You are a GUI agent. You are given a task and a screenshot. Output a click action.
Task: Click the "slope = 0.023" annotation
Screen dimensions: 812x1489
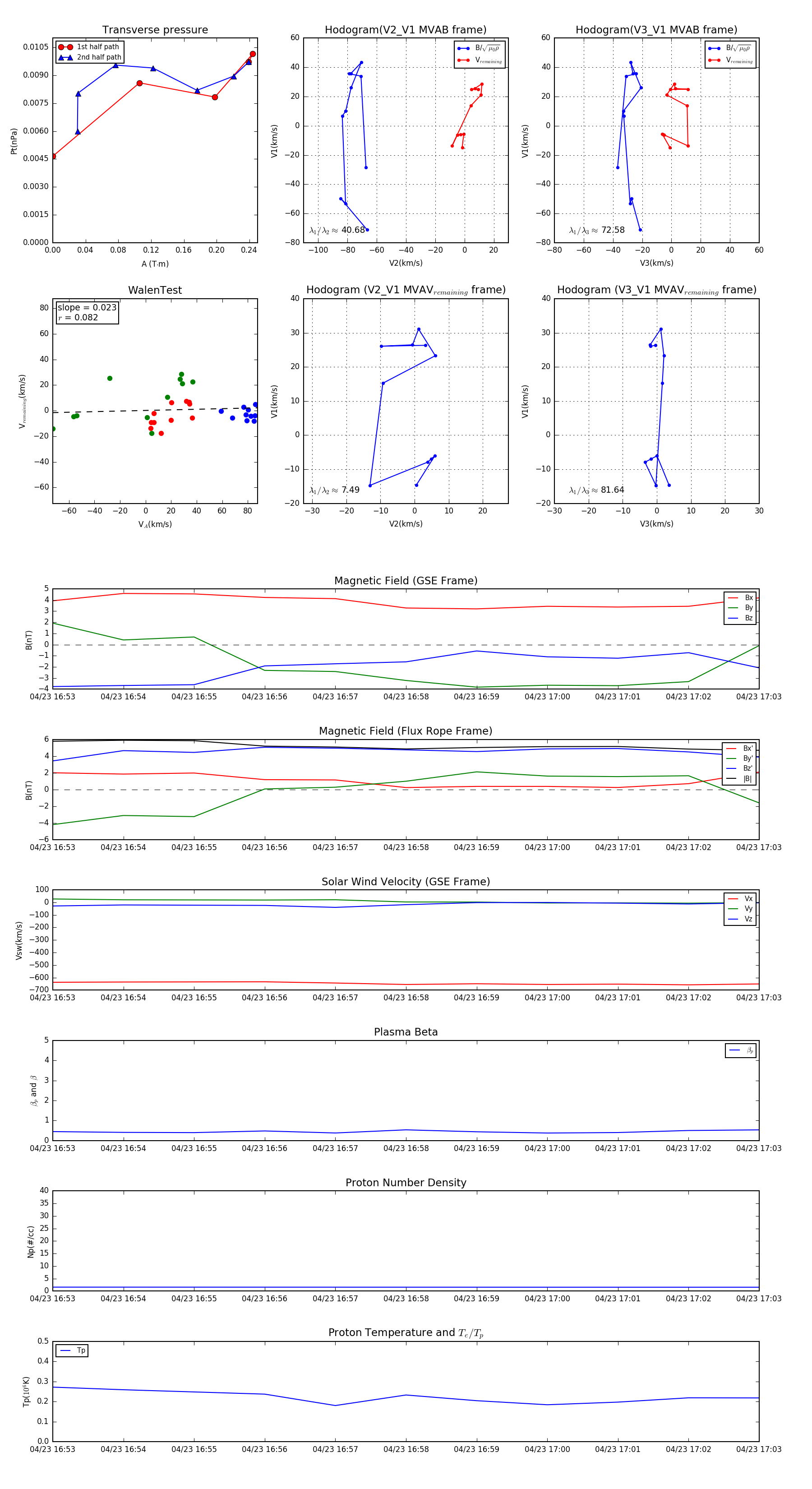point(87,308)
